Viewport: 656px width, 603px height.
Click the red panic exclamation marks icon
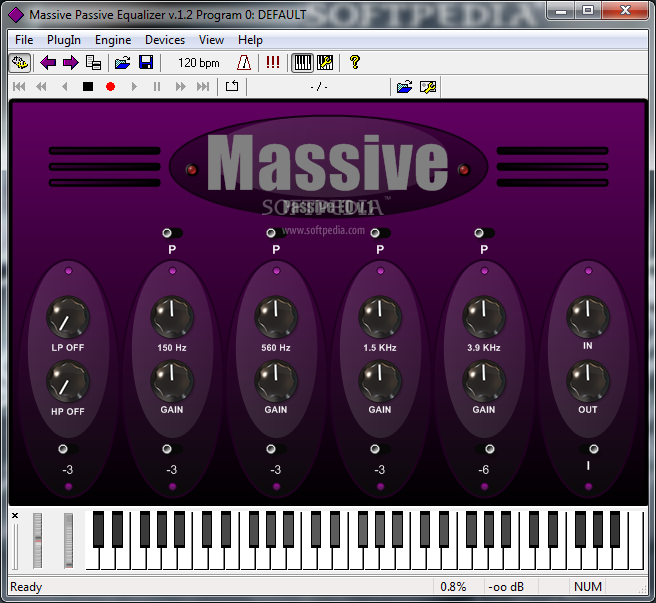(273, 62)
